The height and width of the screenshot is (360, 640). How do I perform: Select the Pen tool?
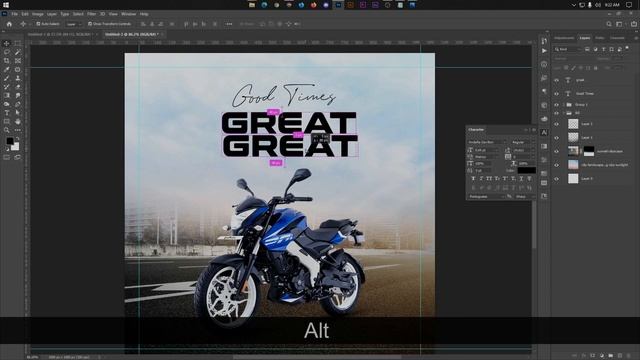coord(18,104)
